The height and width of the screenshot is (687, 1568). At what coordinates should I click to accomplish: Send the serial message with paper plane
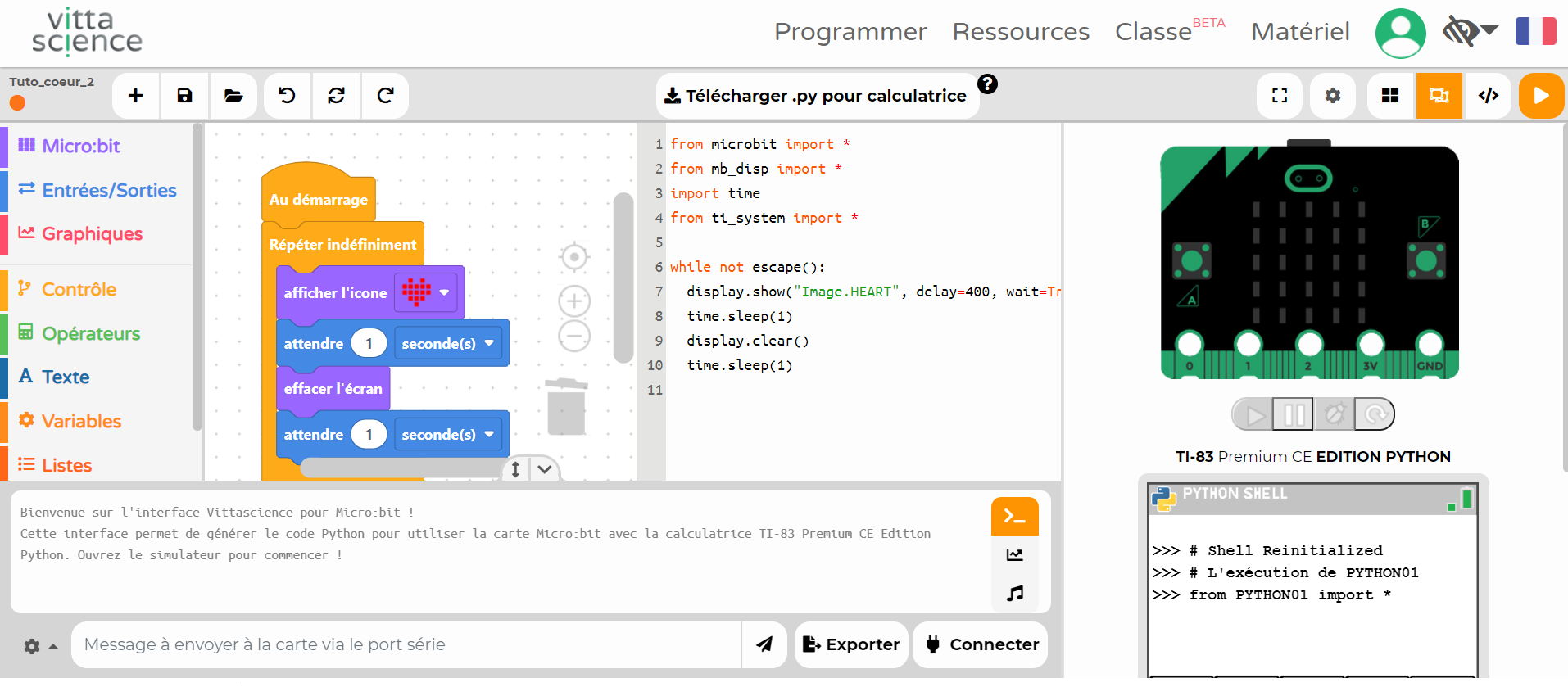click(764, 644)
